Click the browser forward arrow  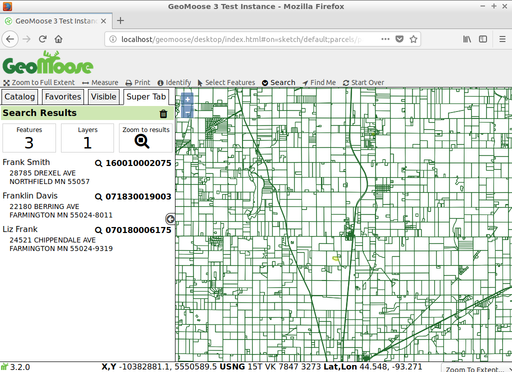point(27,39)
